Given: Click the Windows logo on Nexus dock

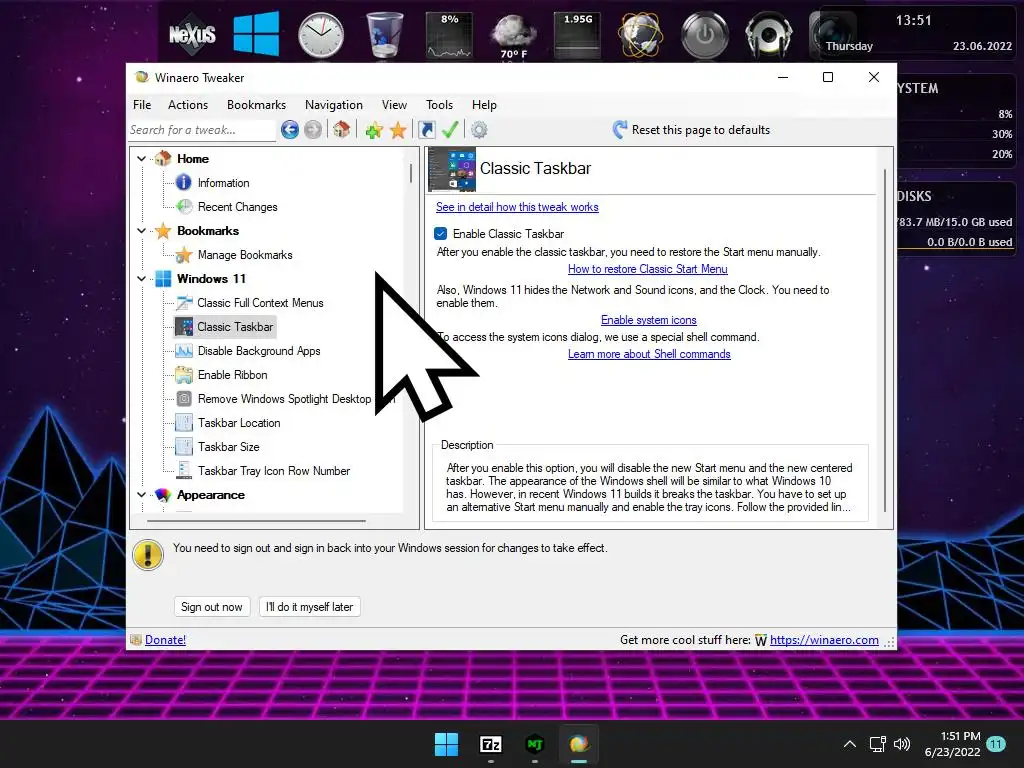Looking at the screenshot, I should 256,33.
